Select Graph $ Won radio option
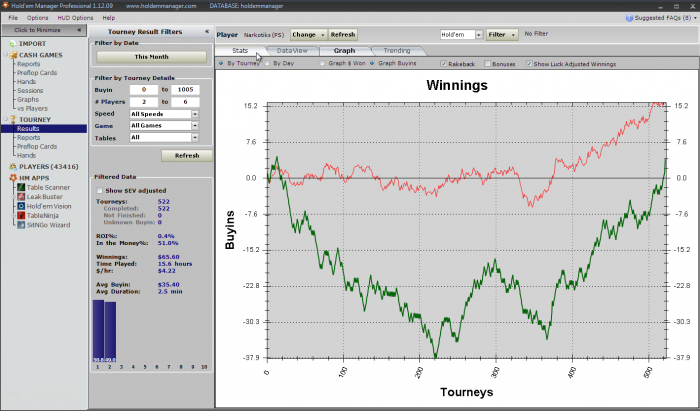The width and height of the screenshot is (700, 411). point(322,63)
